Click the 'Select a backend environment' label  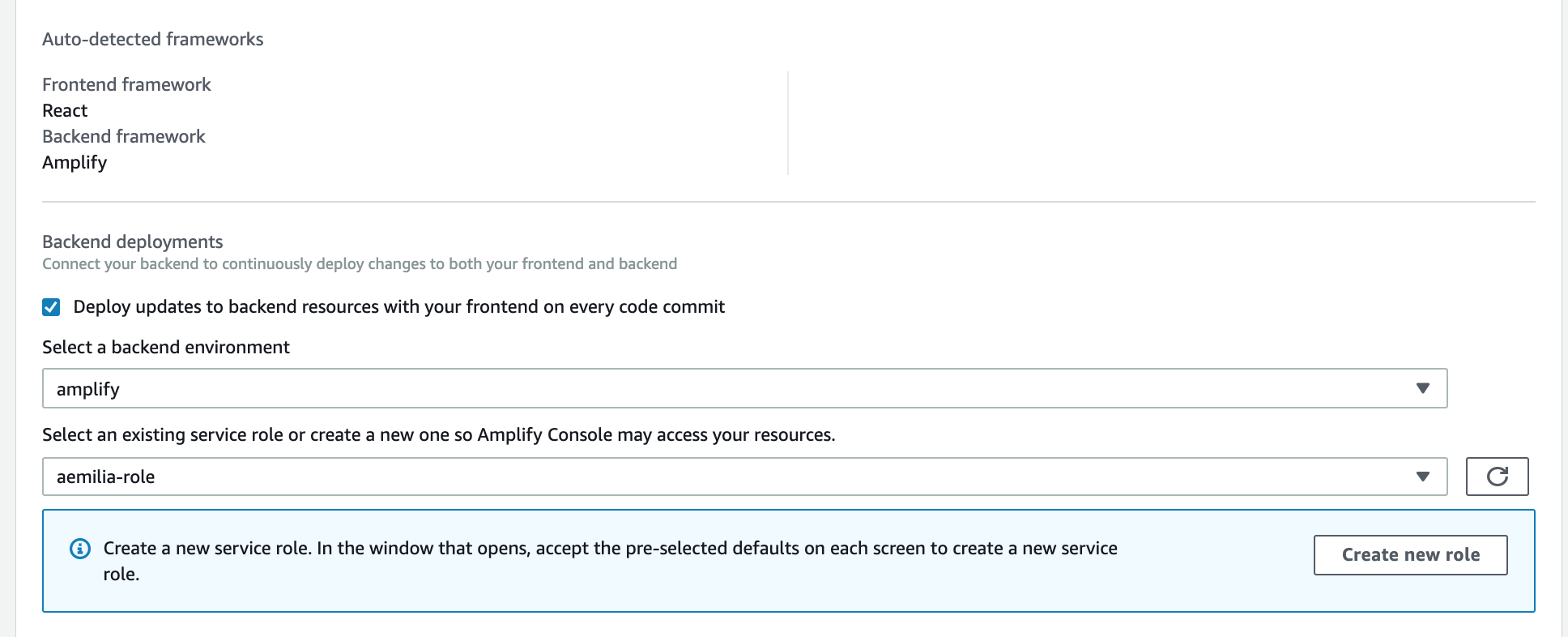coord(165,347)
